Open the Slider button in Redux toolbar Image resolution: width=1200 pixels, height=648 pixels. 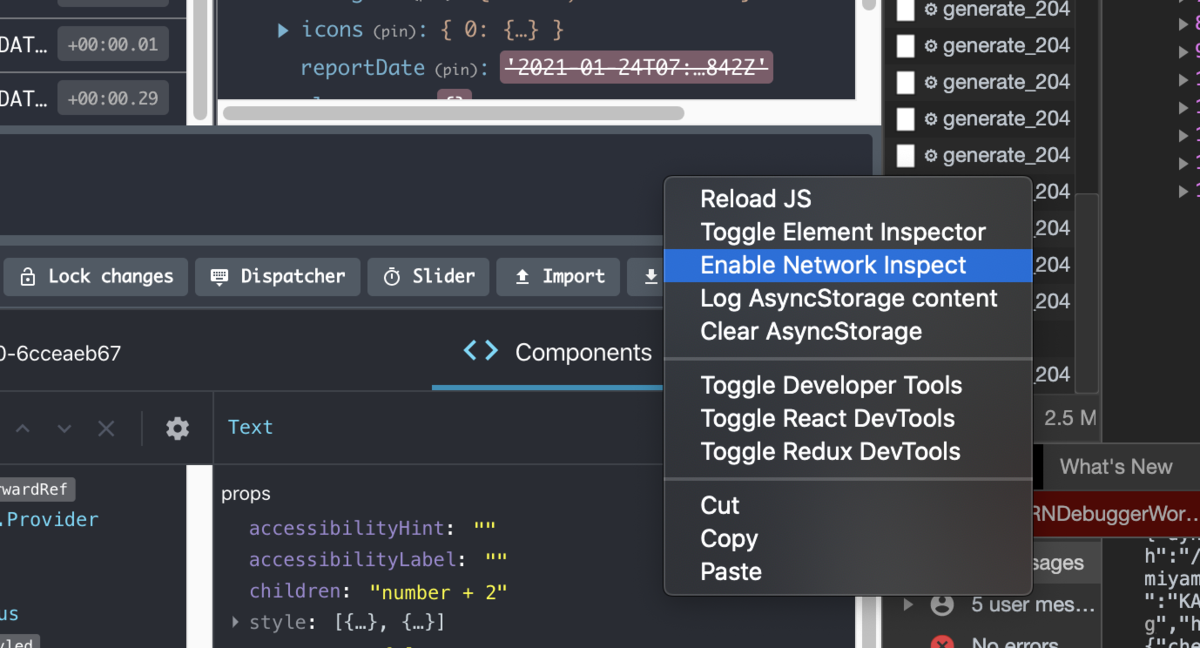(x=429, y=277)
